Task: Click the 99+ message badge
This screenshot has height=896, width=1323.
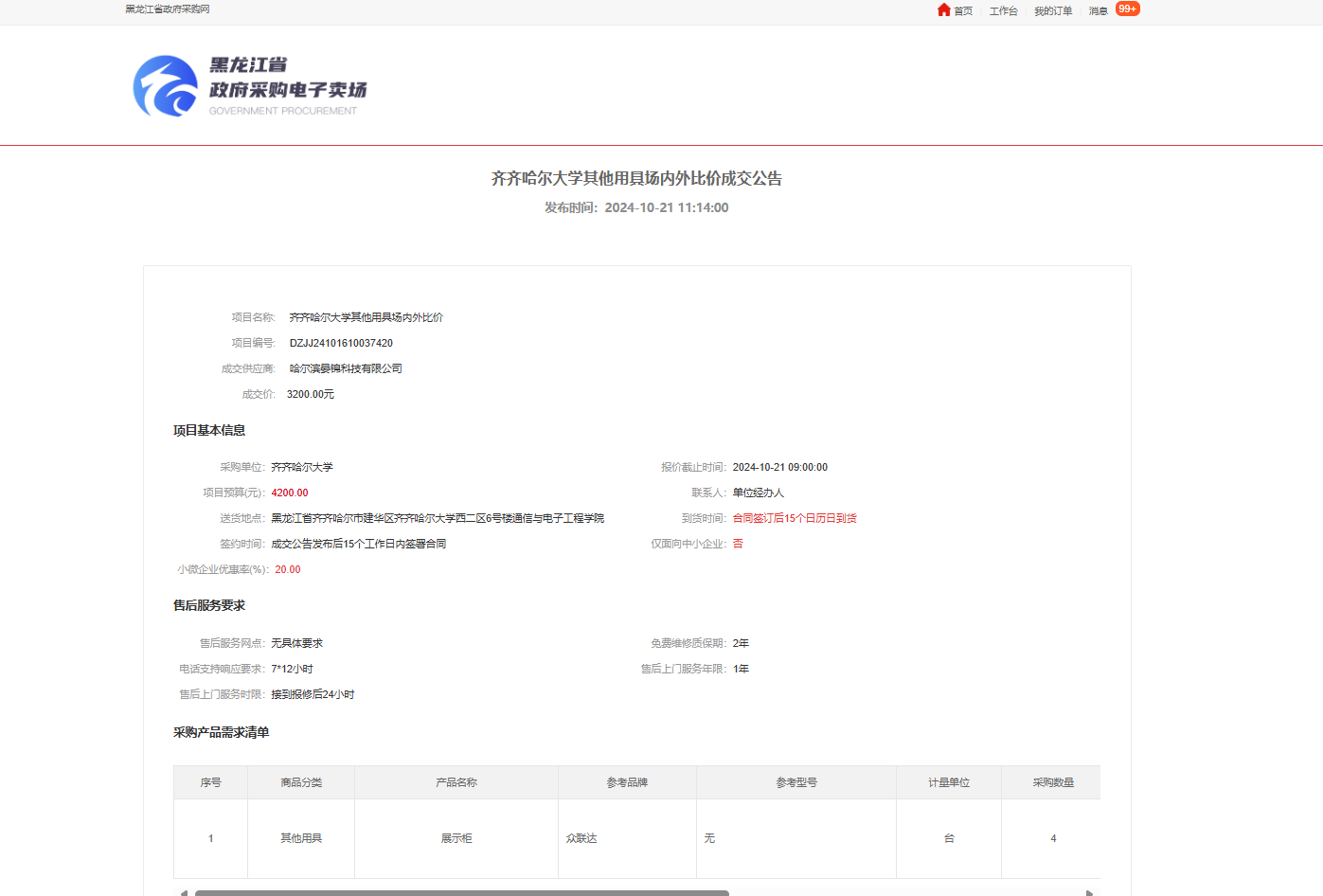Action: pos(1127,9)
